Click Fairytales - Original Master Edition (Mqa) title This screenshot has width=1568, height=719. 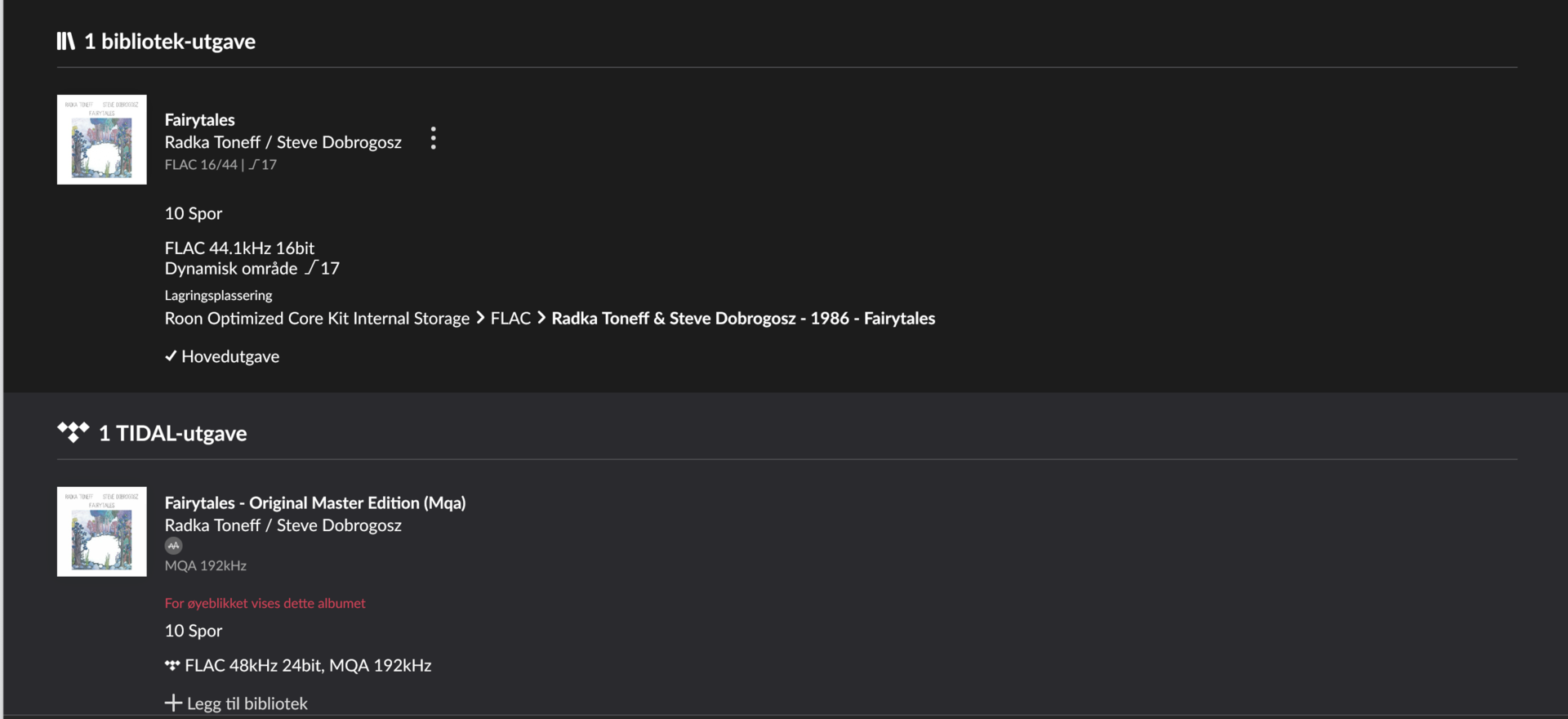click(315, 502)
